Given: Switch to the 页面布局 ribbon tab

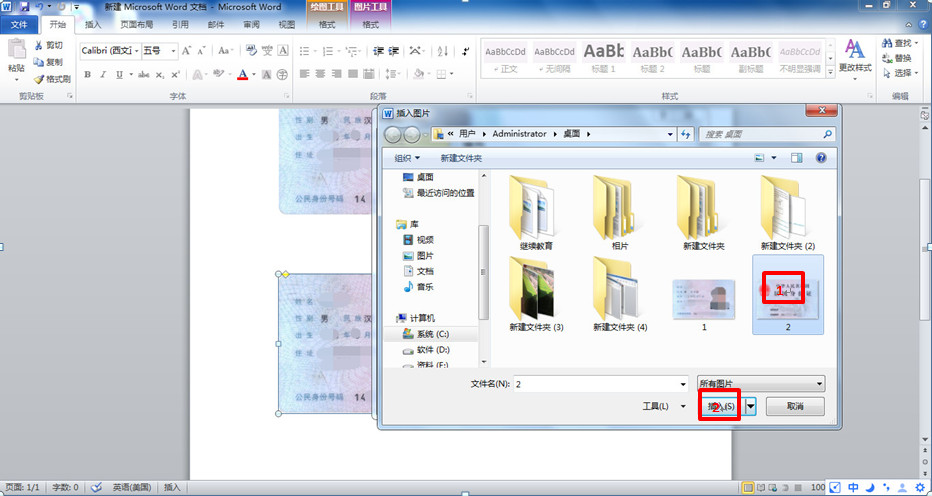Looking at the screenshot, I should 137,25.
